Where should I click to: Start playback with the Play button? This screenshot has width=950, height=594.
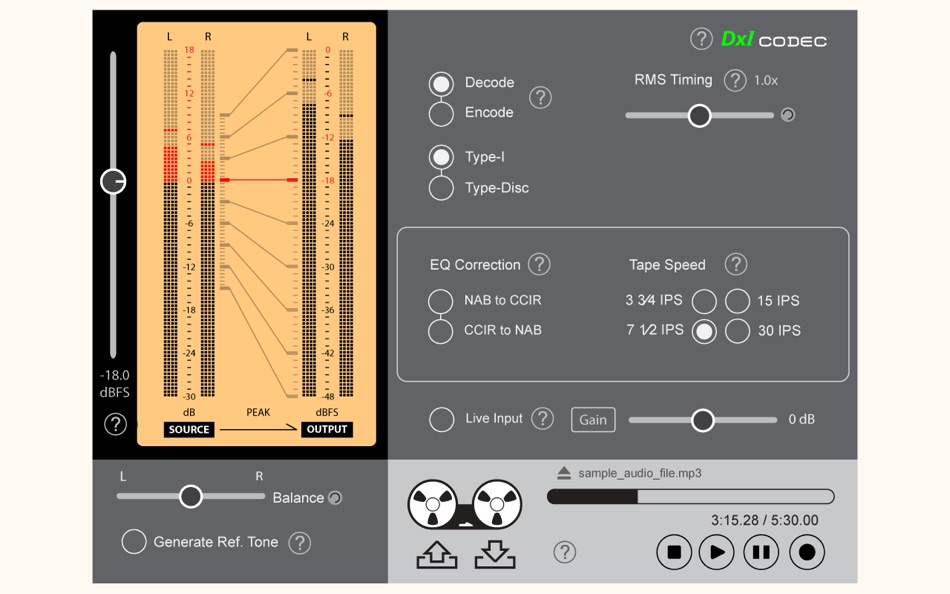point(717,552)
